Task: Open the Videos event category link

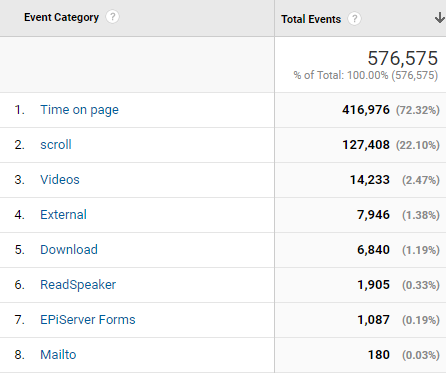Action: [x=60, y=180]
